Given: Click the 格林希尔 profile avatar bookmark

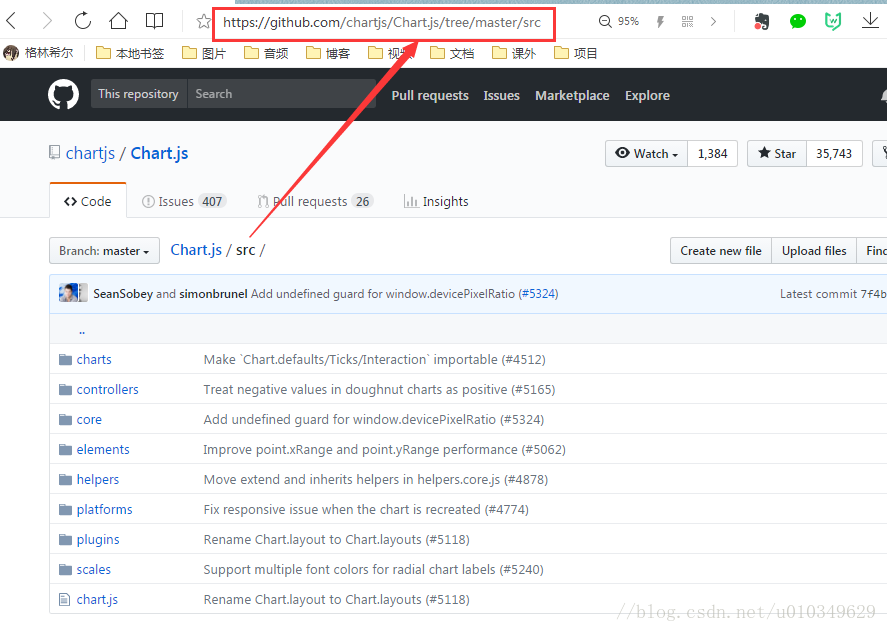Looking at the screenshot, I should [x=38, y=53].
